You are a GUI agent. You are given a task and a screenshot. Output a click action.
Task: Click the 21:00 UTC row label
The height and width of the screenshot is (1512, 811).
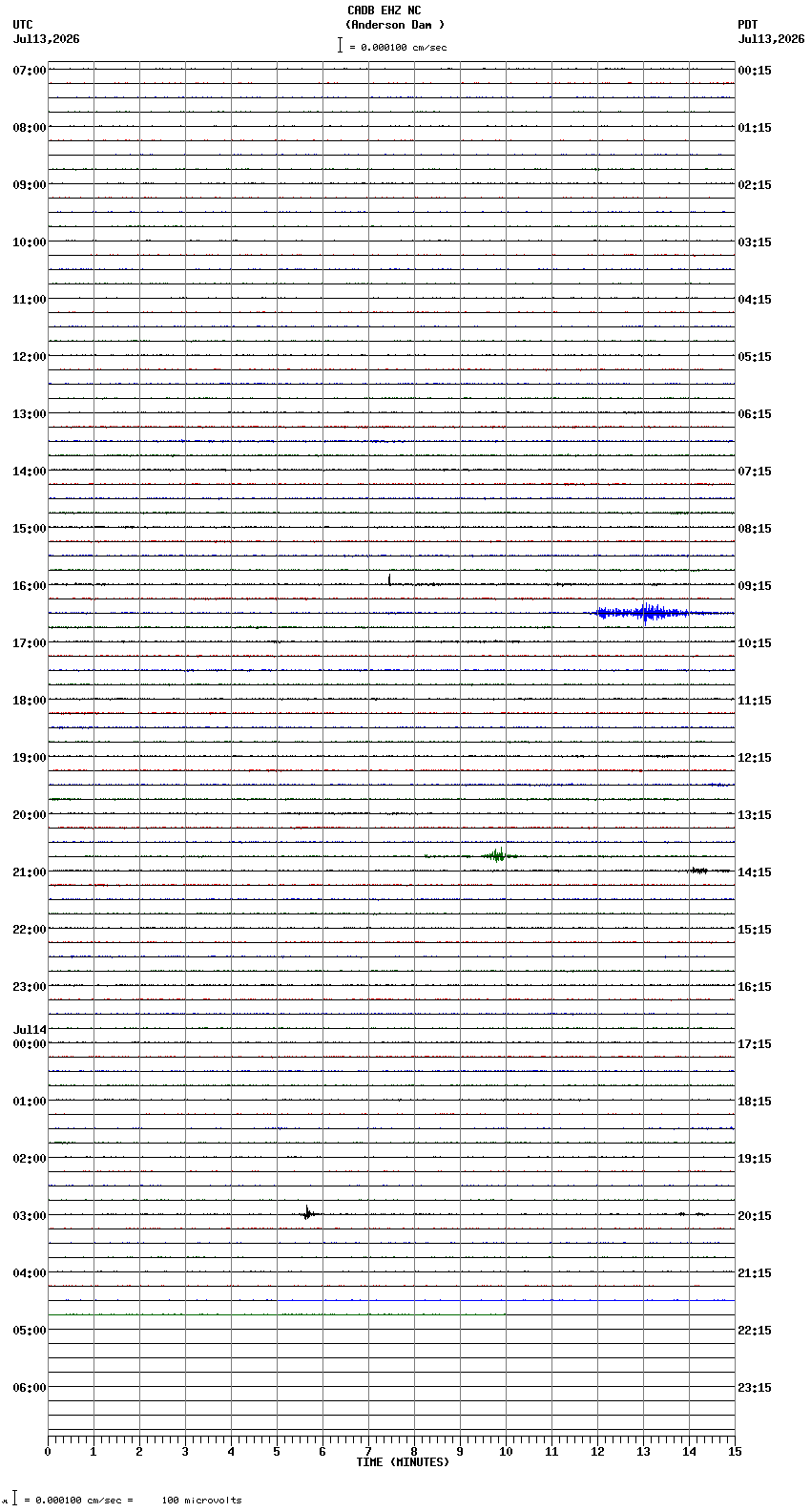(29, 872)
